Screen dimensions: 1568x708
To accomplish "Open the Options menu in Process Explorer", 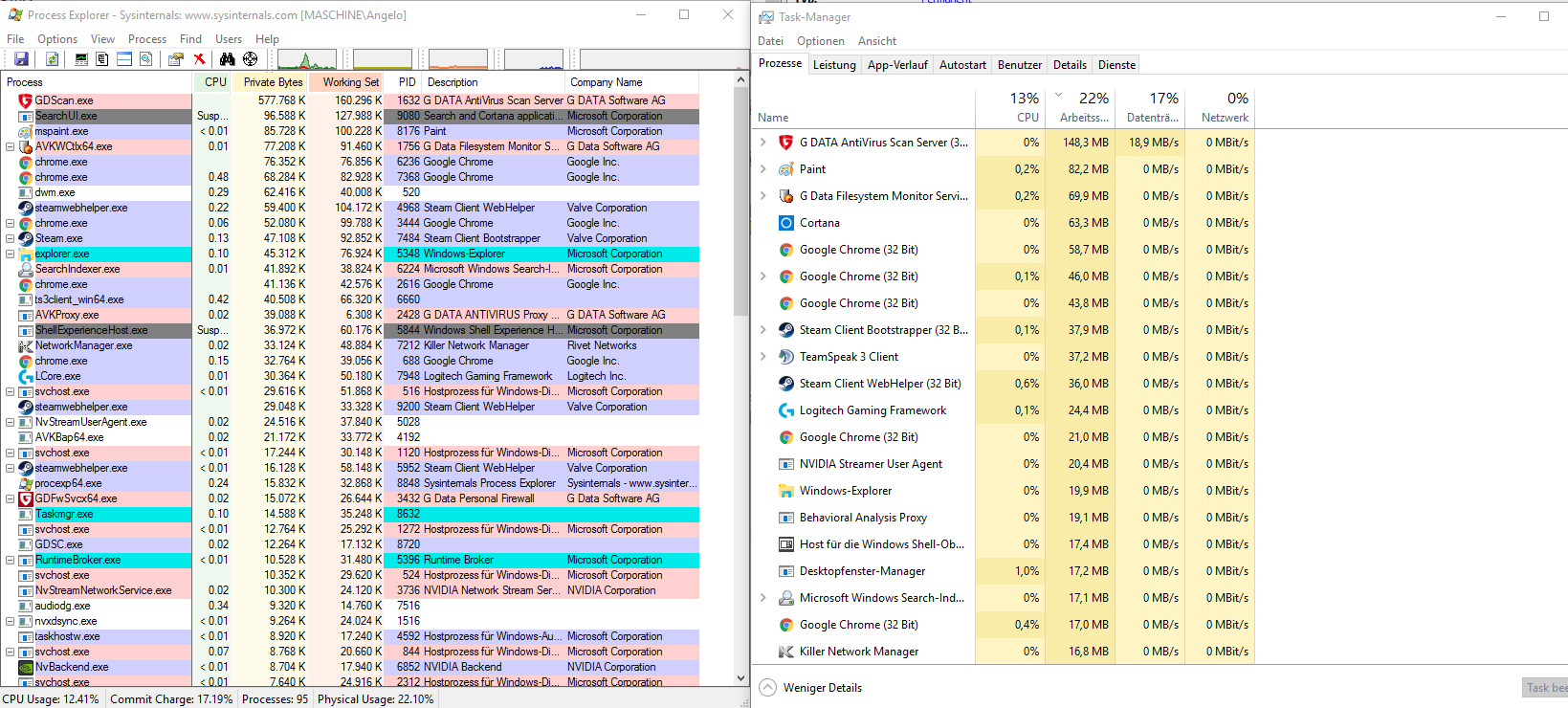I will (57, 39).
